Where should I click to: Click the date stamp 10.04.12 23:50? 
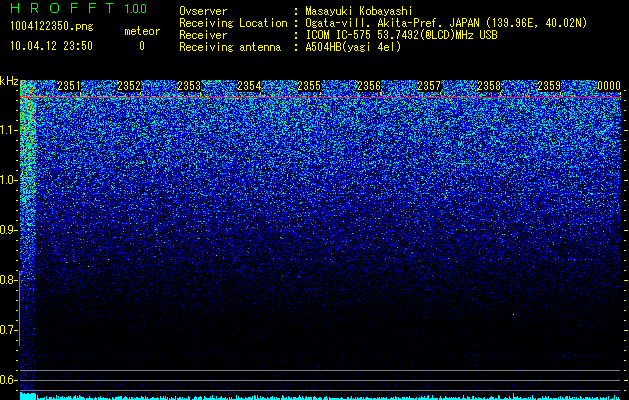click(x=51, y=46)
